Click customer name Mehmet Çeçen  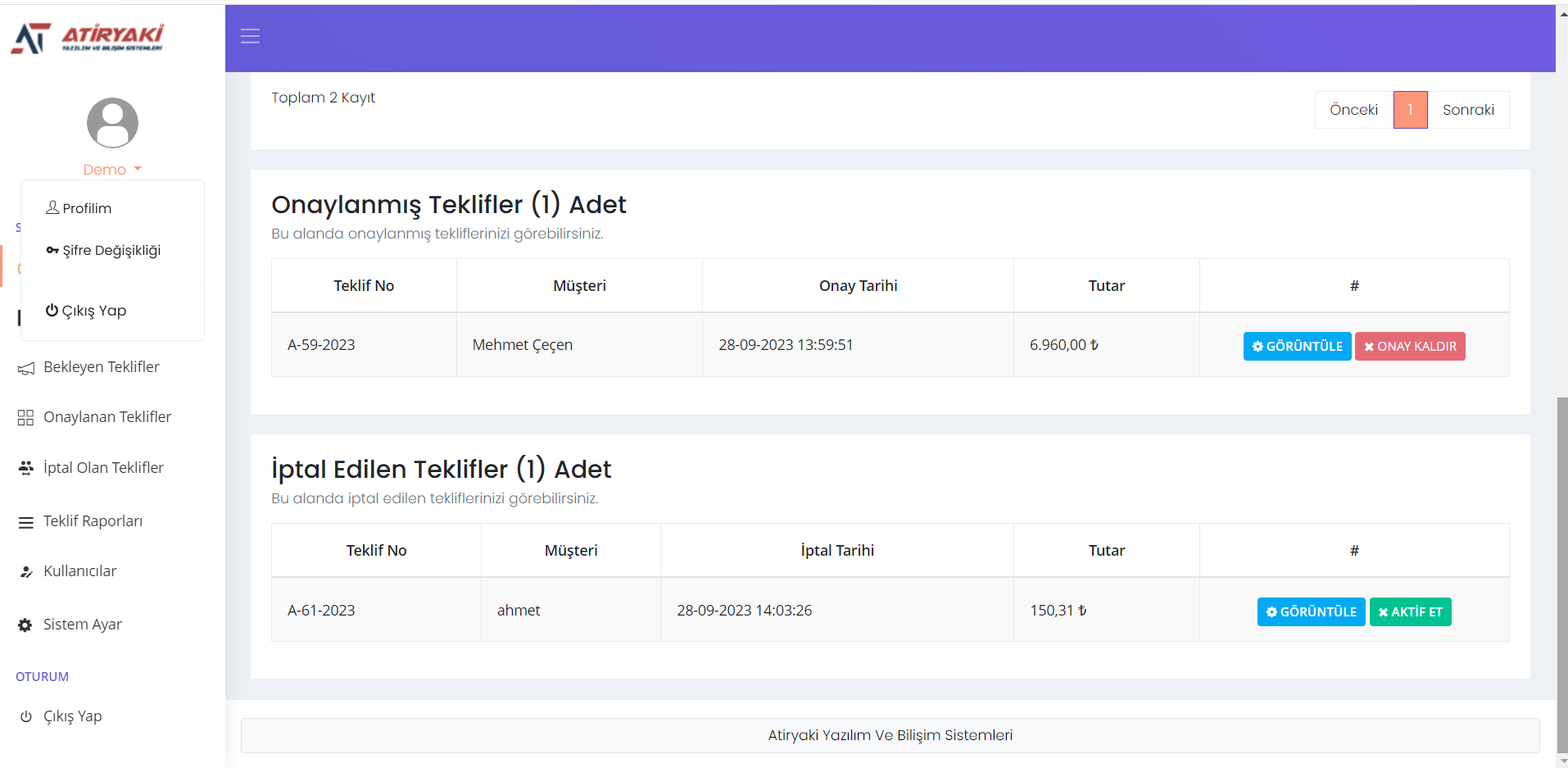523,345
